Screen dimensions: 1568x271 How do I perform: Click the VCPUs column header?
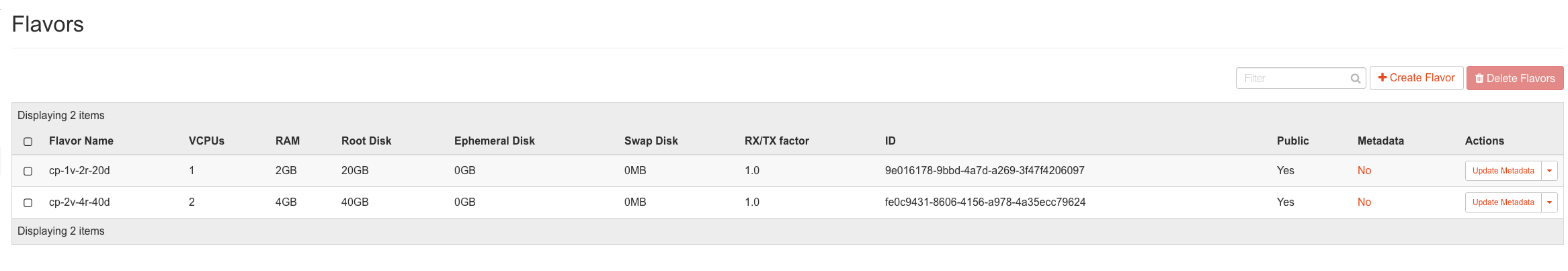[206, 141]
